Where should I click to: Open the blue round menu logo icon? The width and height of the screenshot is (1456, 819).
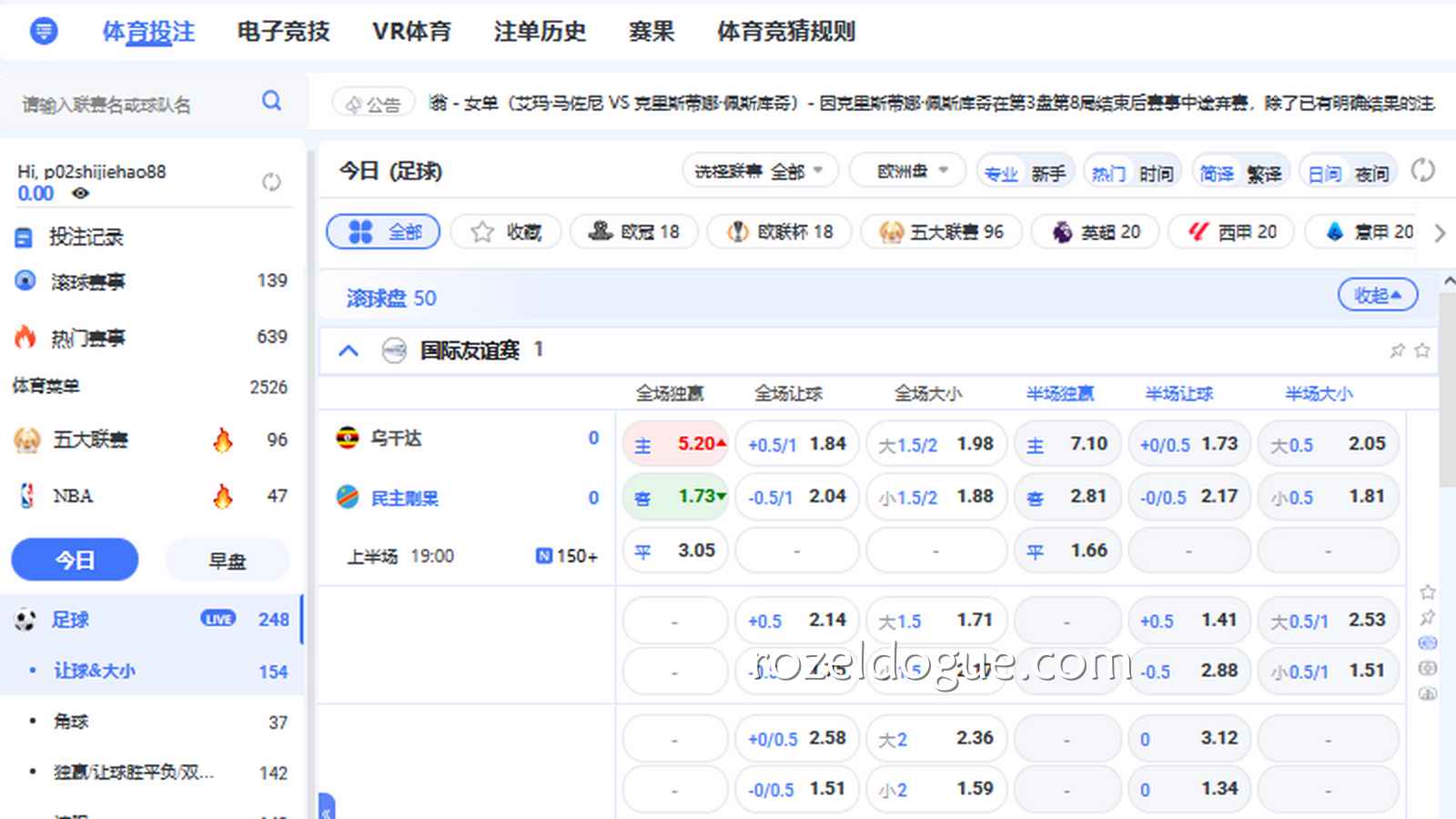(44, 31)
